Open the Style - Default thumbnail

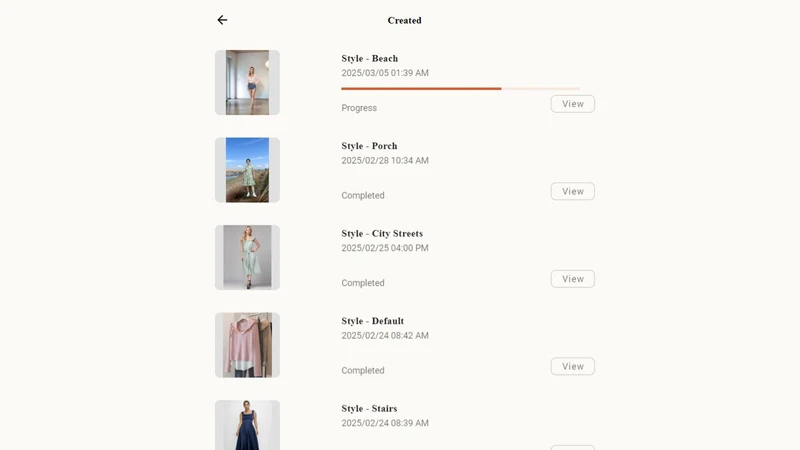[247, 345]
